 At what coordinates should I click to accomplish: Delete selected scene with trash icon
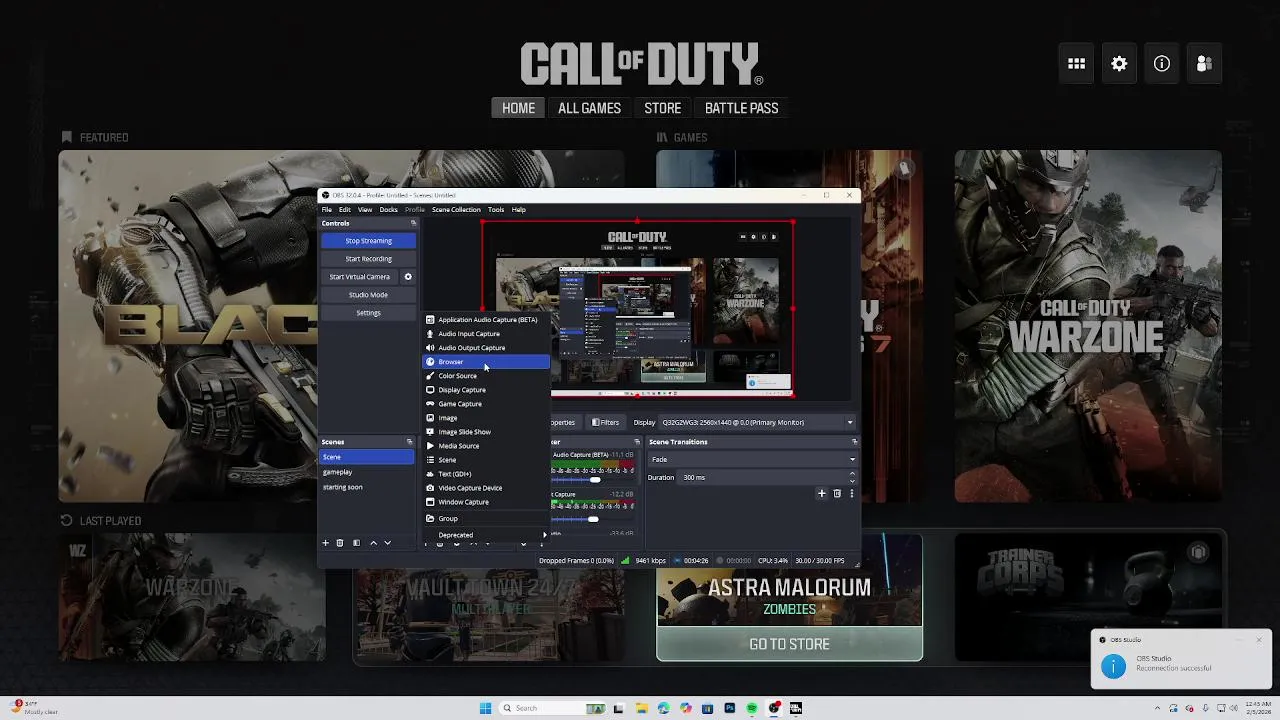pos(340,543)
